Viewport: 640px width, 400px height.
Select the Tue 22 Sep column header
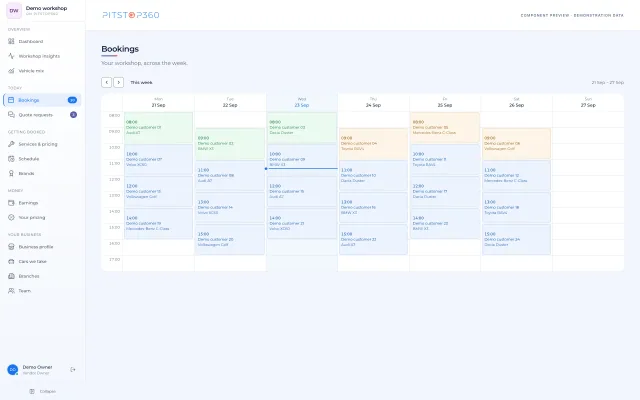tap(230, 102)
